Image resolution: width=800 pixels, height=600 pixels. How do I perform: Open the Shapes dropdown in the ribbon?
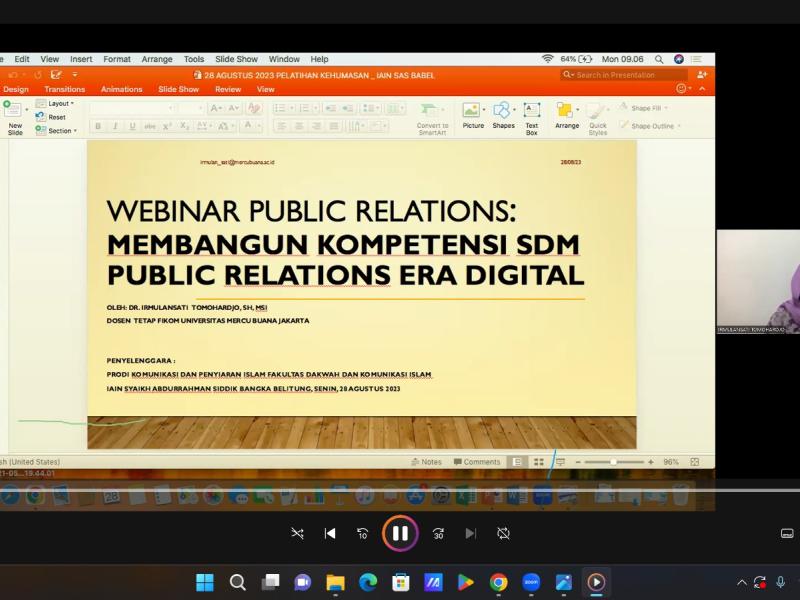tap(503, 116)
